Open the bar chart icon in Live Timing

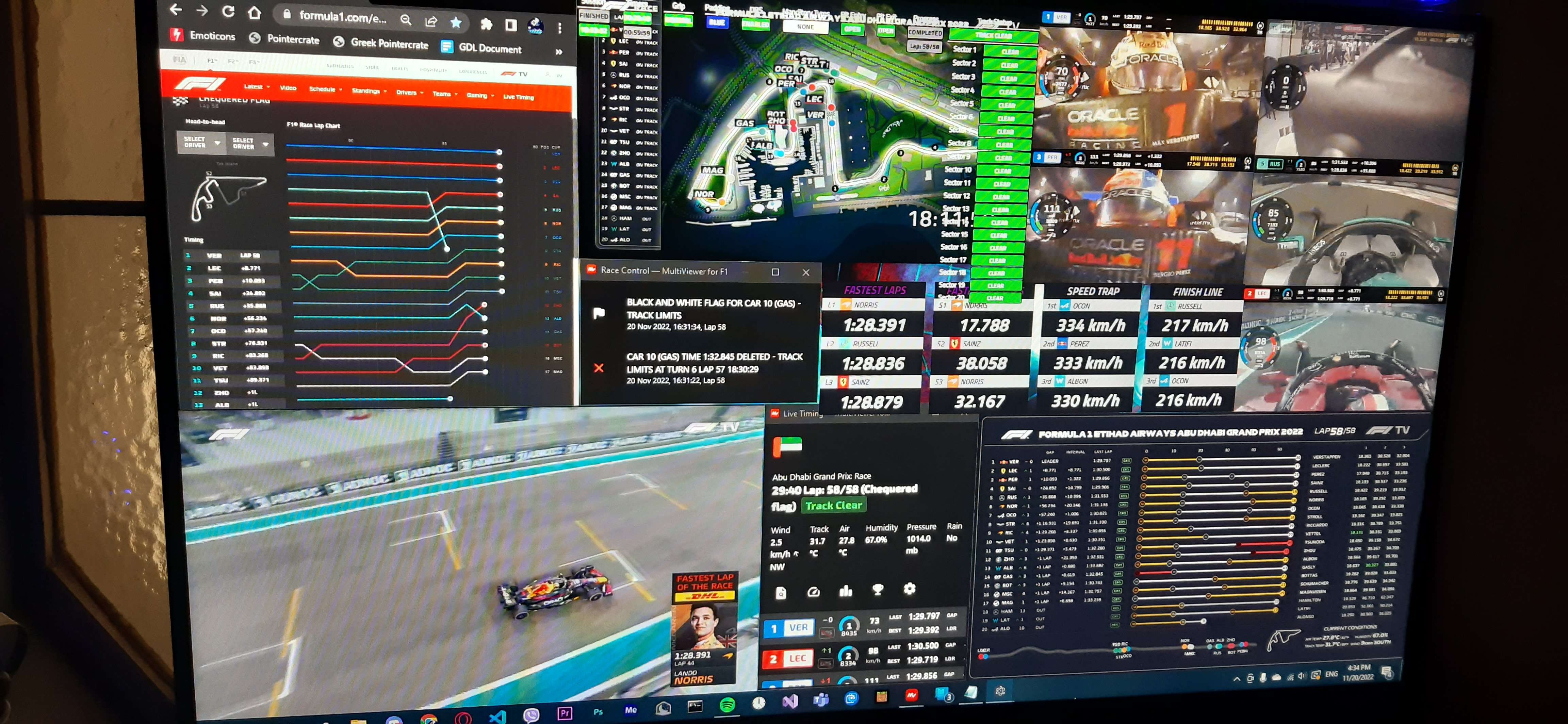pos(846,591)
